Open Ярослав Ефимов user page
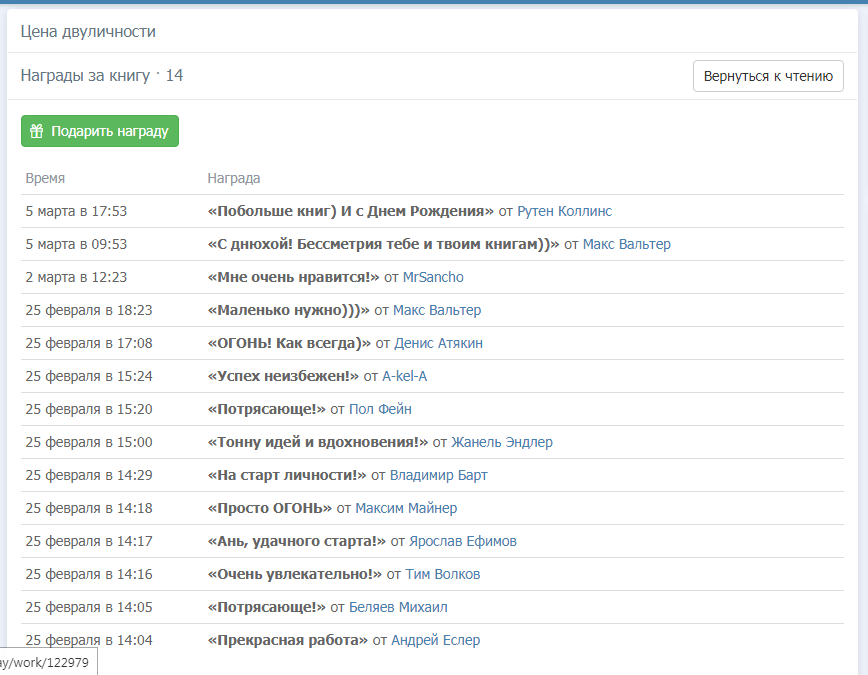 462,541
